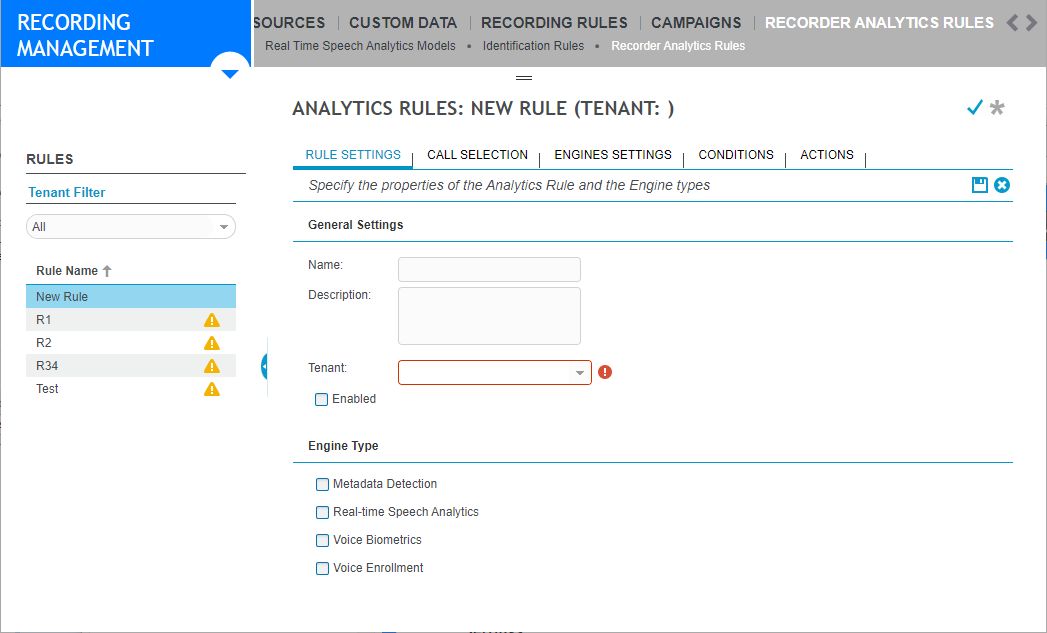The height and width of the screenshot is (633, 1047).
Task: Open the Tenant dropdown in General Settings
Action: pos(580,371)
